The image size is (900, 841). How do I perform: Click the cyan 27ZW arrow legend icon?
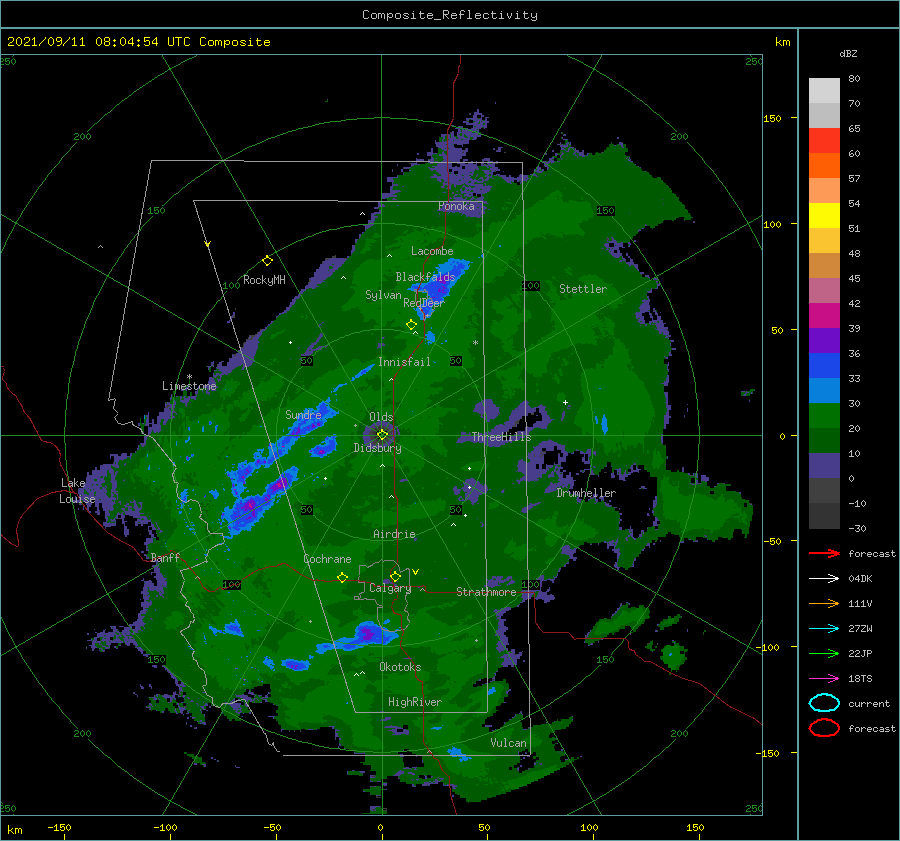[x=824, y=629]
